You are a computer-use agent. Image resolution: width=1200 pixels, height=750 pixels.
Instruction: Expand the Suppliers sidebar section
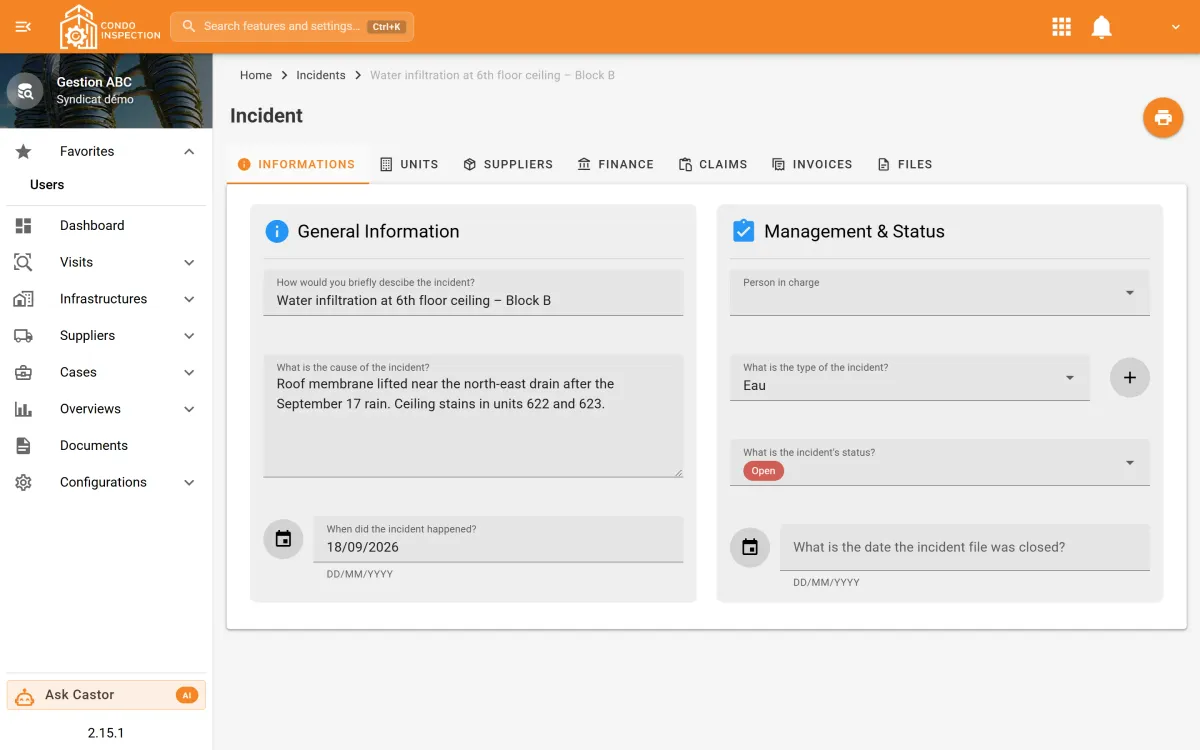[x=106, y=336]
